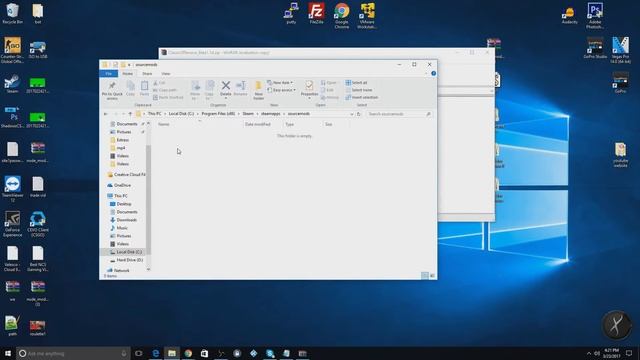Expand the Easy access dropdown
The image size is (640, 360).
[x=282, y=90]
